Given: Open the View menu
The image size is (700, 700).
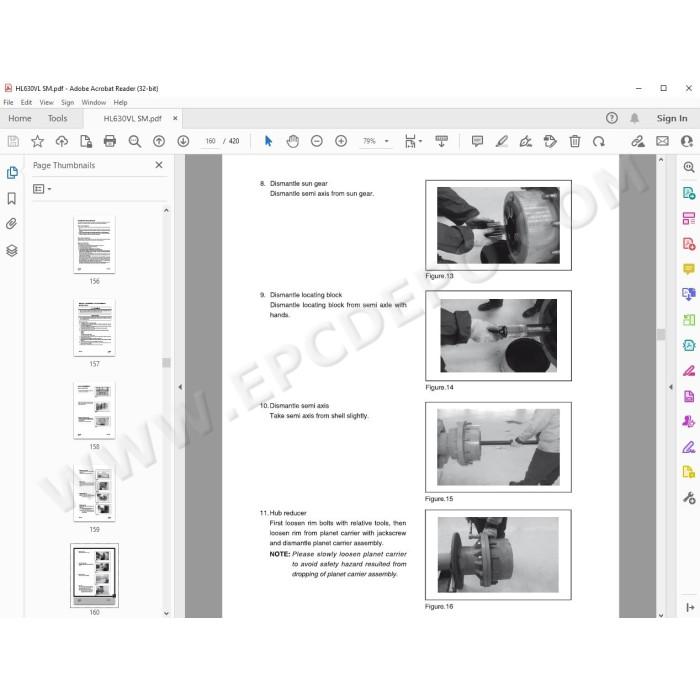Looking at the screenshot, I should [46, 102].
